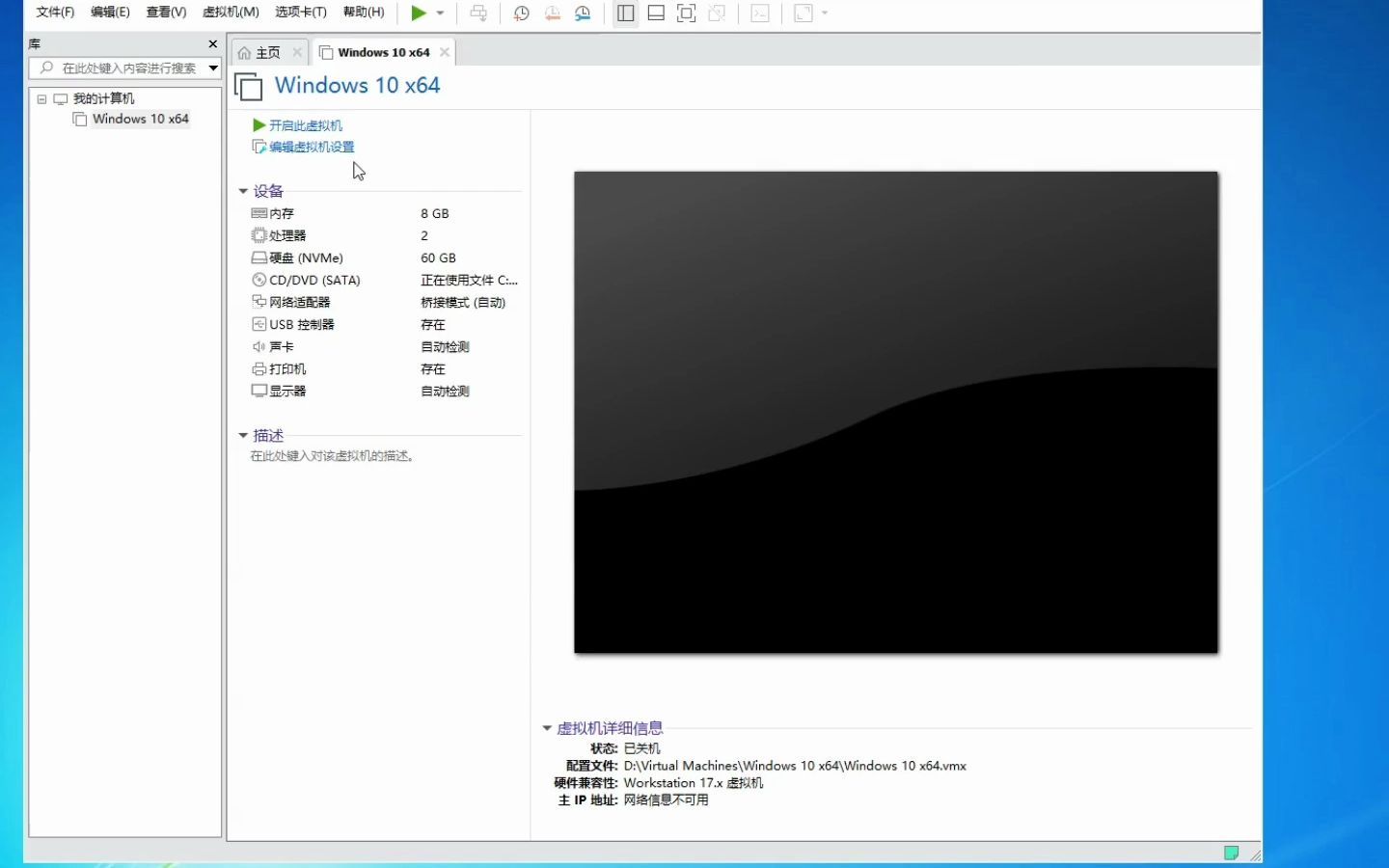Open the library search filter dropdown
Image resolution: width=1389 pixels, height=868 pixels.
tap(213, 68)
